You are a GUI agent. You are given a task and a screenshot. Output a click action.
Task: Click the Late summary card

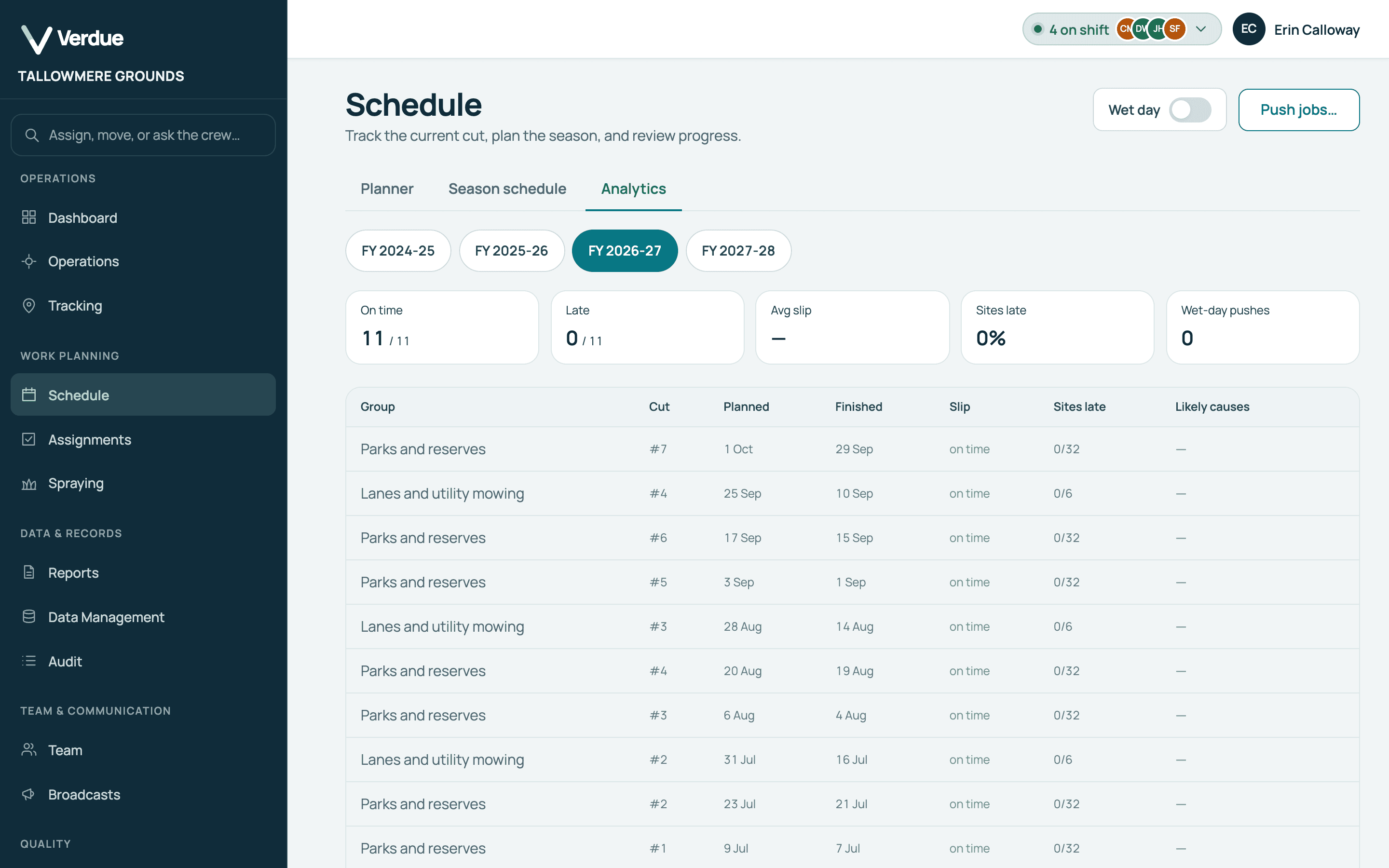[647, 327]
